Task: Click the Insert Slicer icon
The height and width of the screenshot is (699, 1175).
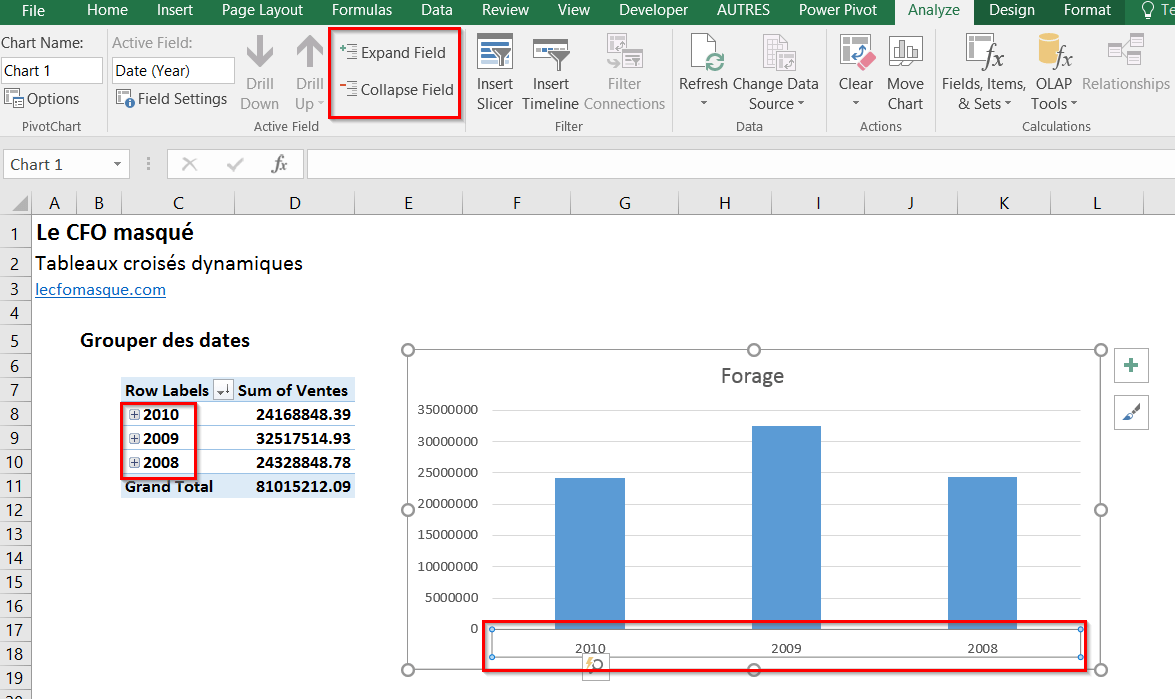Action: click(495, 54)
